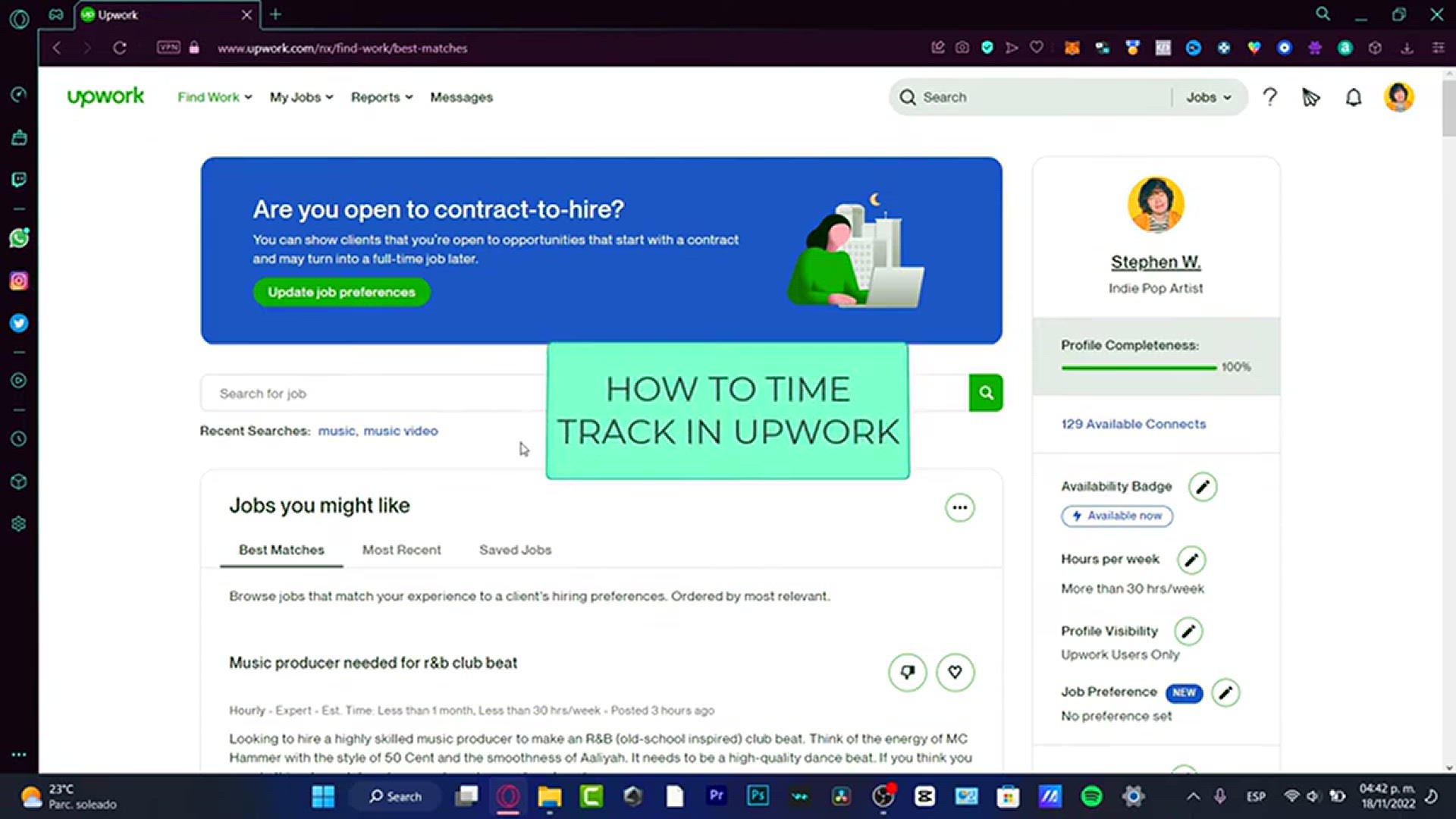Open File Explorer from the taskbar
Screen dimensions: 1456x819
pyautogui.click(x=550, y=796)
